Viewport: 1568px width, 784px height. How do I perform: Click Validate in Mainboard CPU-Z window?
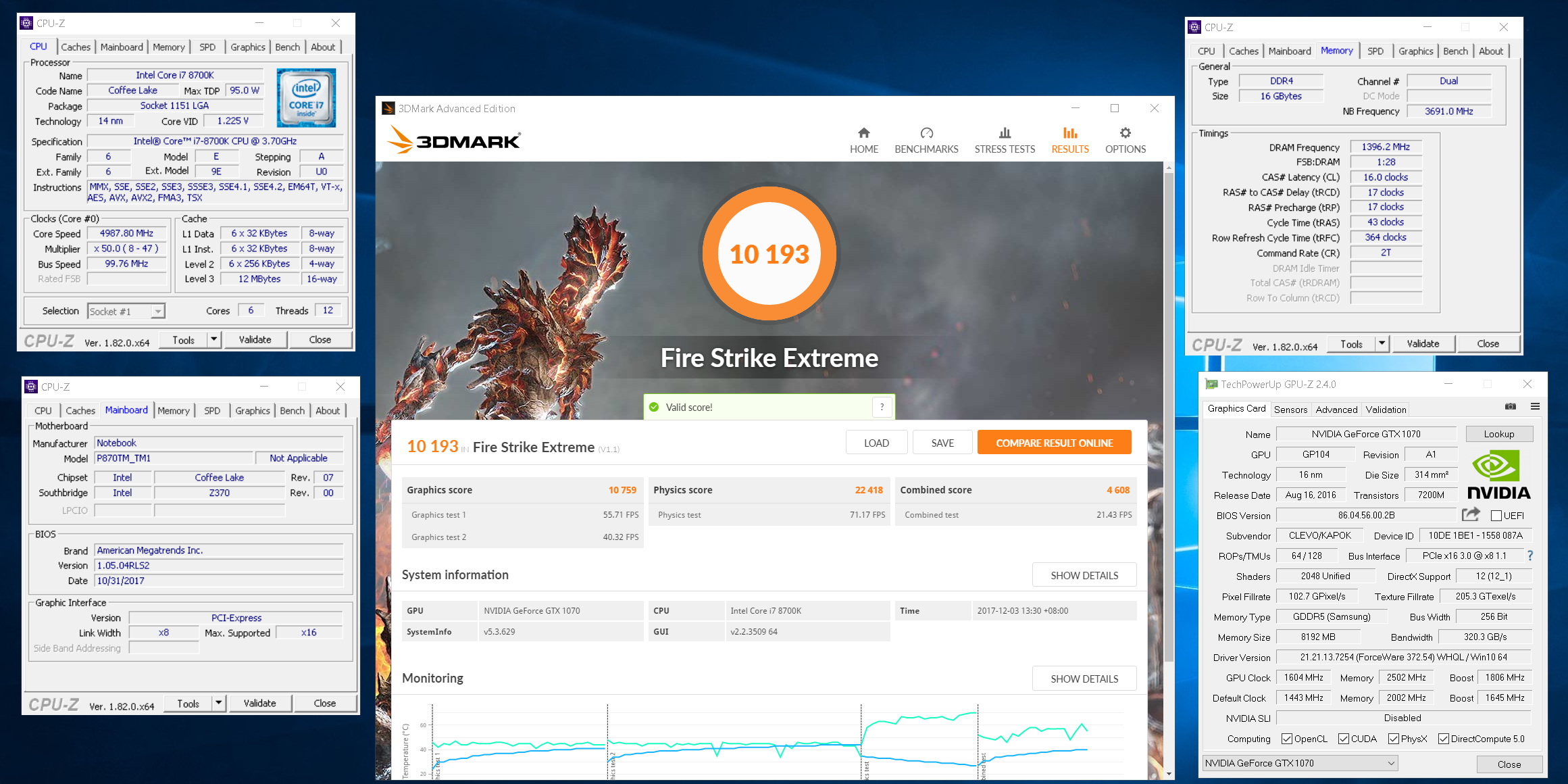259,703
